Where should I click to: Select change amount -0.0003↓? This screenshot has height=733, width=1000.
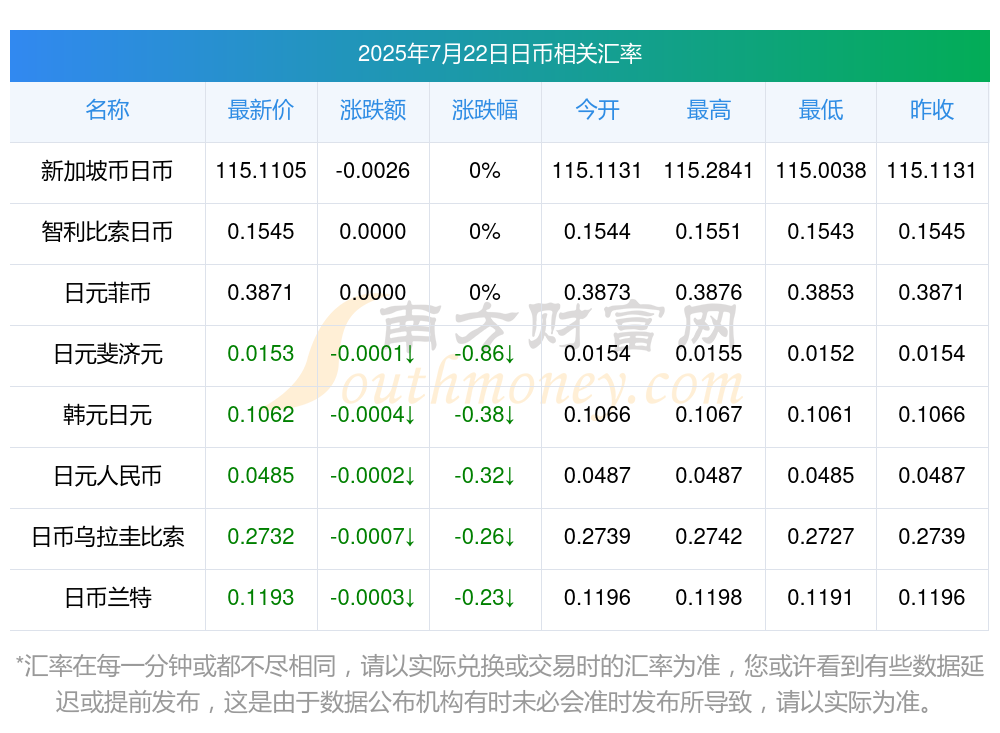click(372, 598)
